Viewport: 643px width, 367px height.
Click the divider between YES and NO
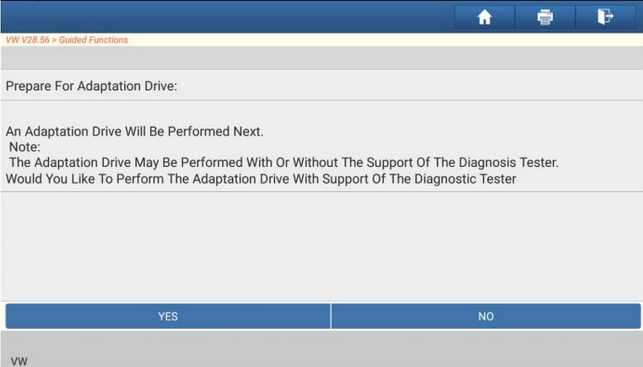[x=331, y=316]
